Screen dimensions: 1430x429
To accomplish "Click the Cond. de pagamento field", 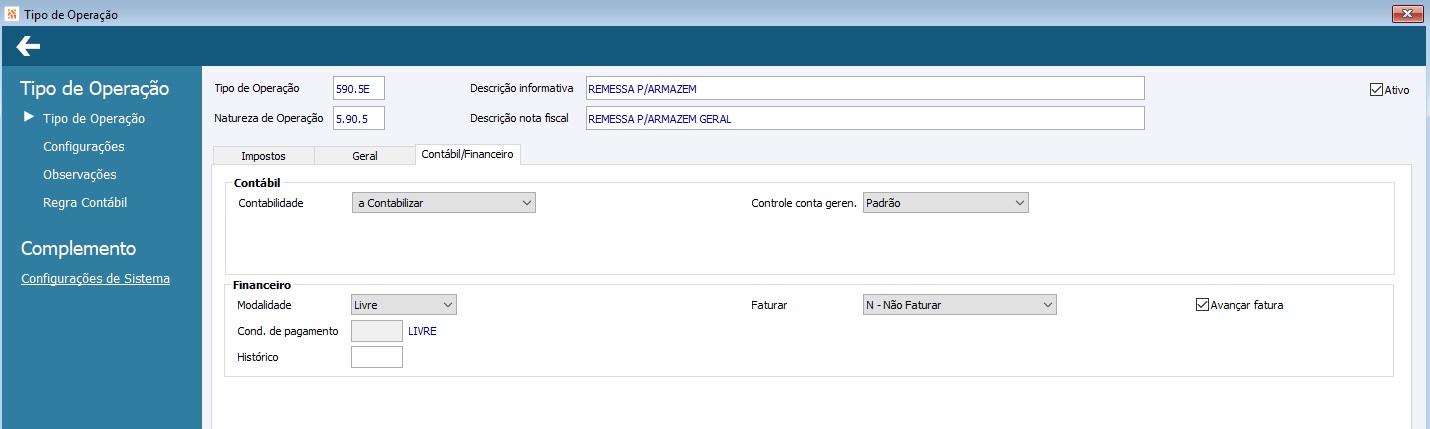I will click(377, 331).
